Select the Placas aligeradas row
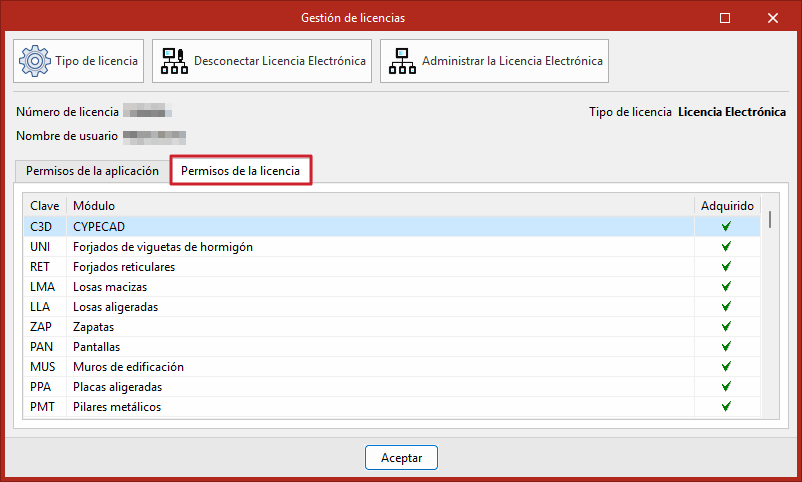The width and height of the screenshot is (802, 482). pyautogui.click(x=392, y=386)
